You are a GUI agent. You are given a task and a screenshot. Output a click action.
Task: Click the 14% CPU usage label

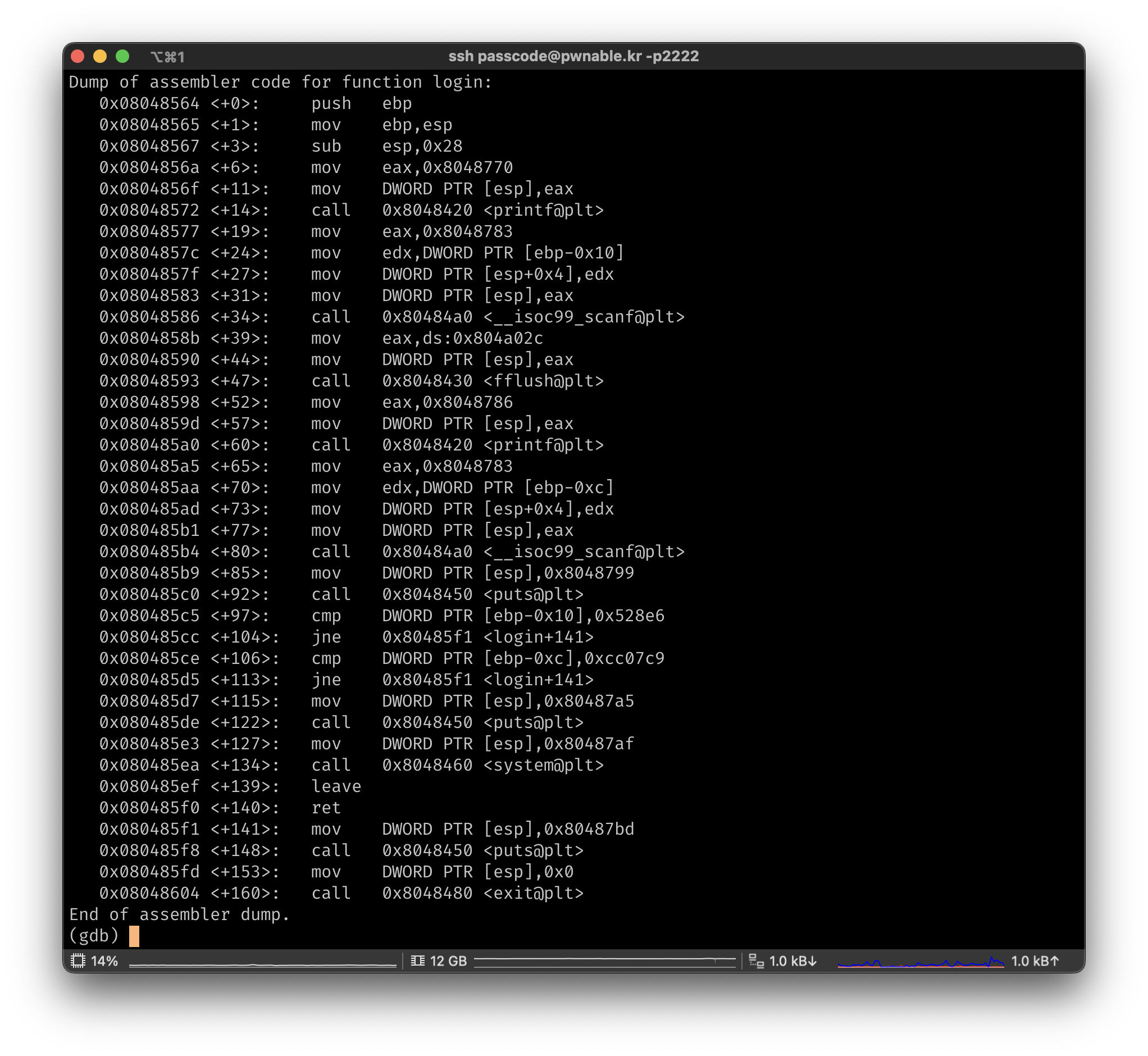click(x=104, y=961)
